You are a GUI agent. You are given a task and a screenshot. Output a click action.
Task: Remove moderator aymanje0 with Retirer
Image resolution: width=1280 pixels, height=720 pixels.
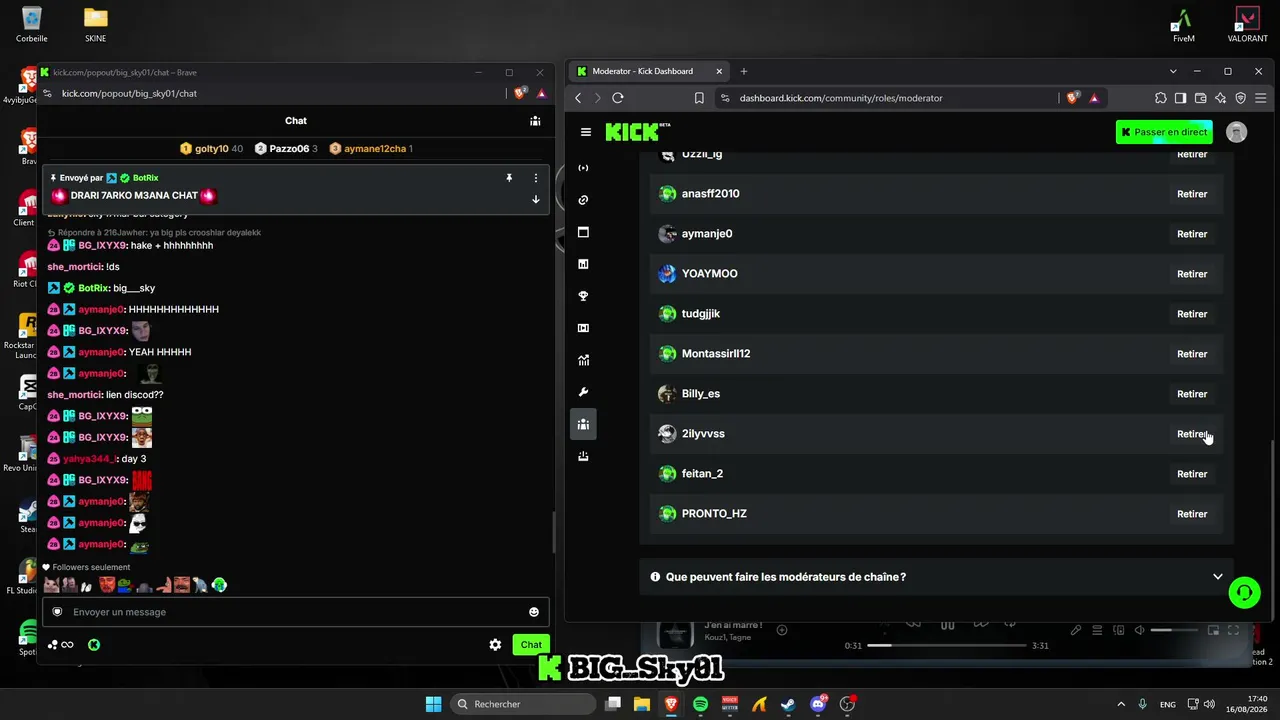point(1192,234)
